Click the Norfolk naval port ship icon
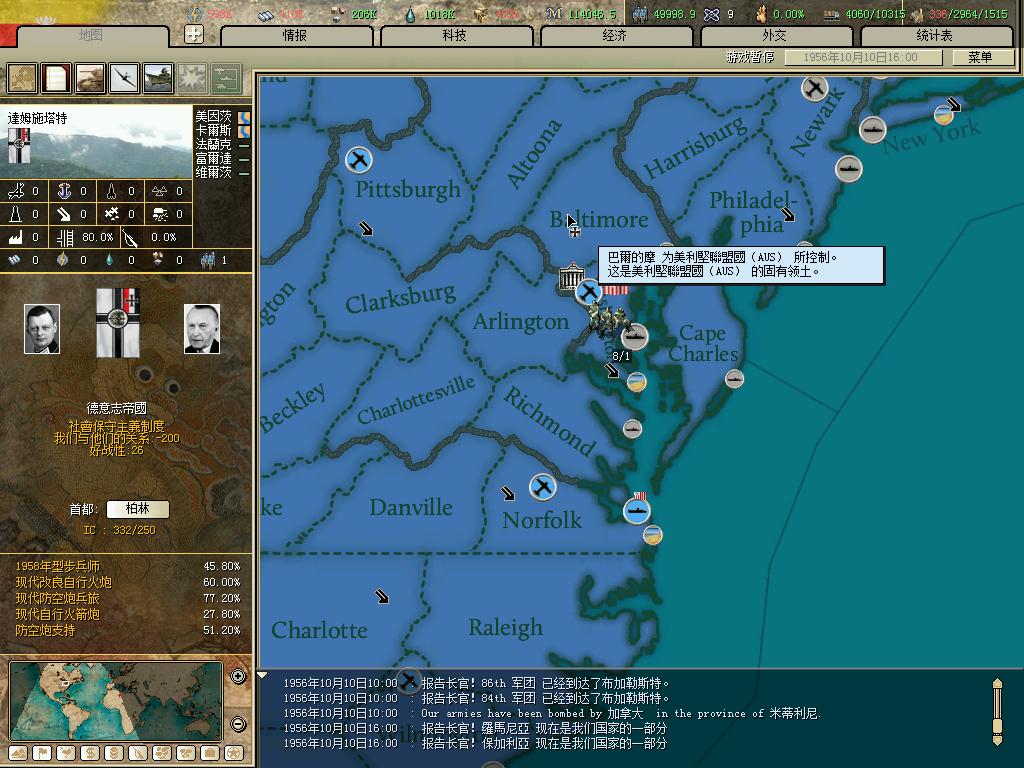Image resolution: width=1024 pixels, height=768 pixels. (636, 510)
